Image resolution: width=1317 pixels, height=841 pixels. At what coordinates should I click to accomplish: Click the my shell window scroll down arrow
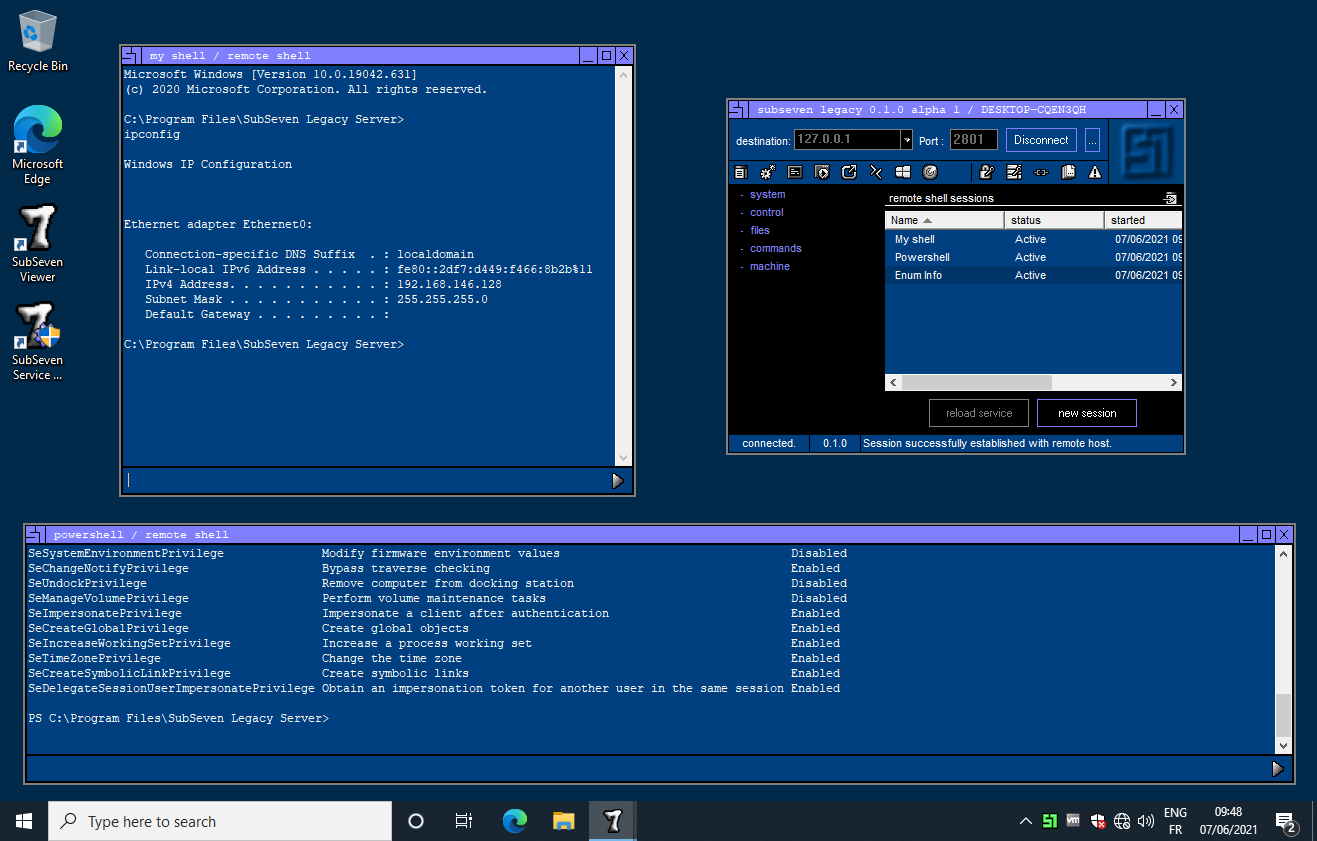click(x=624, y=457)
